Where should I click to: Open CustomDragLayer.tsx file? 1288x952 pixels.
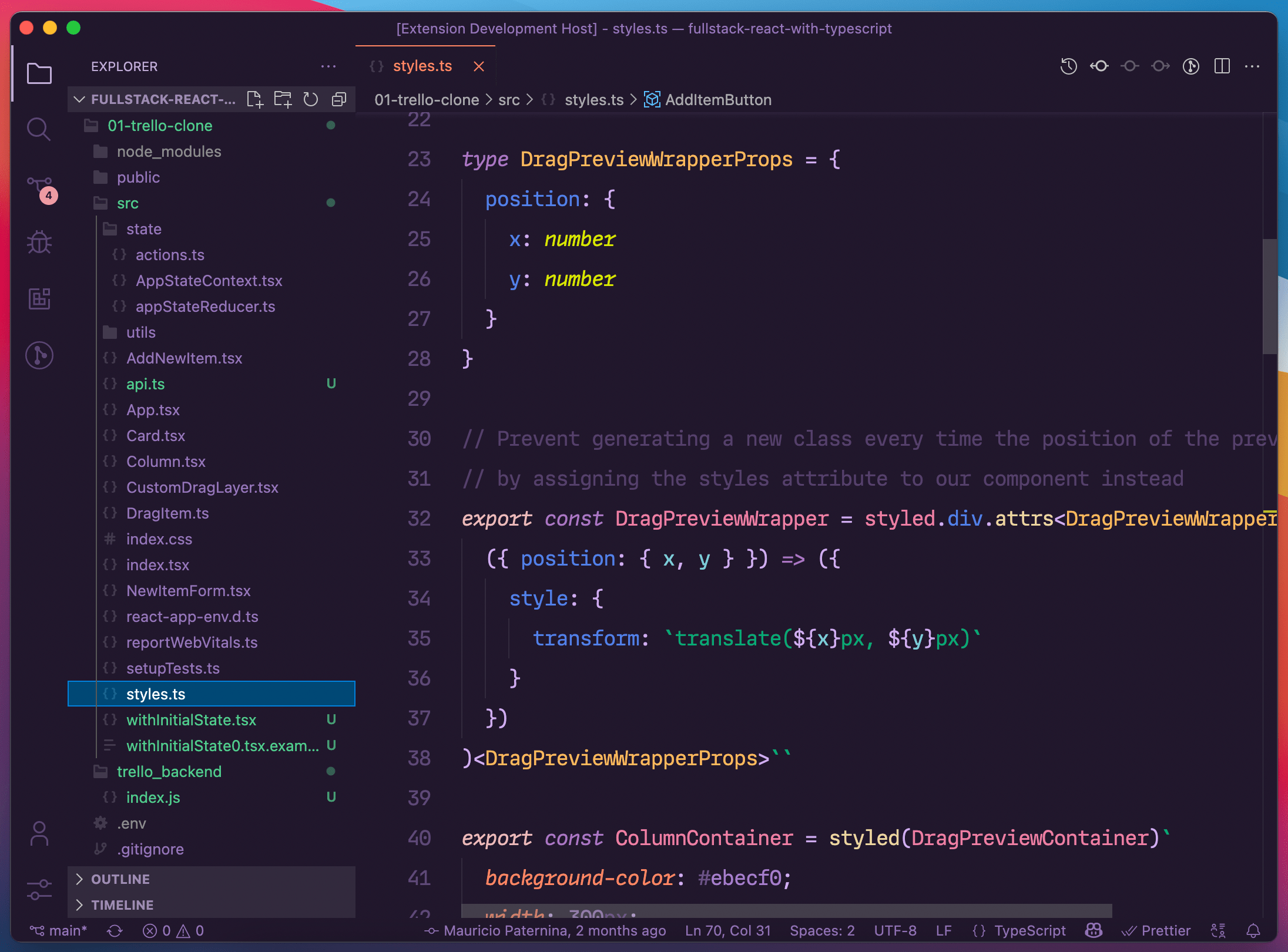click(x=212, y=487)
